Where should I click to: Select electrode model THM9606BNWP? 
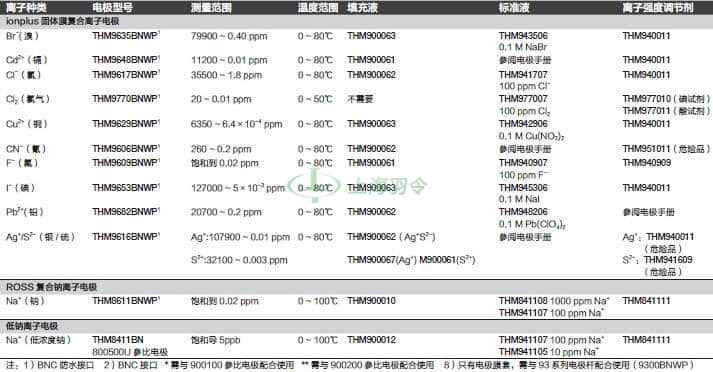click(x=126, y=148)
